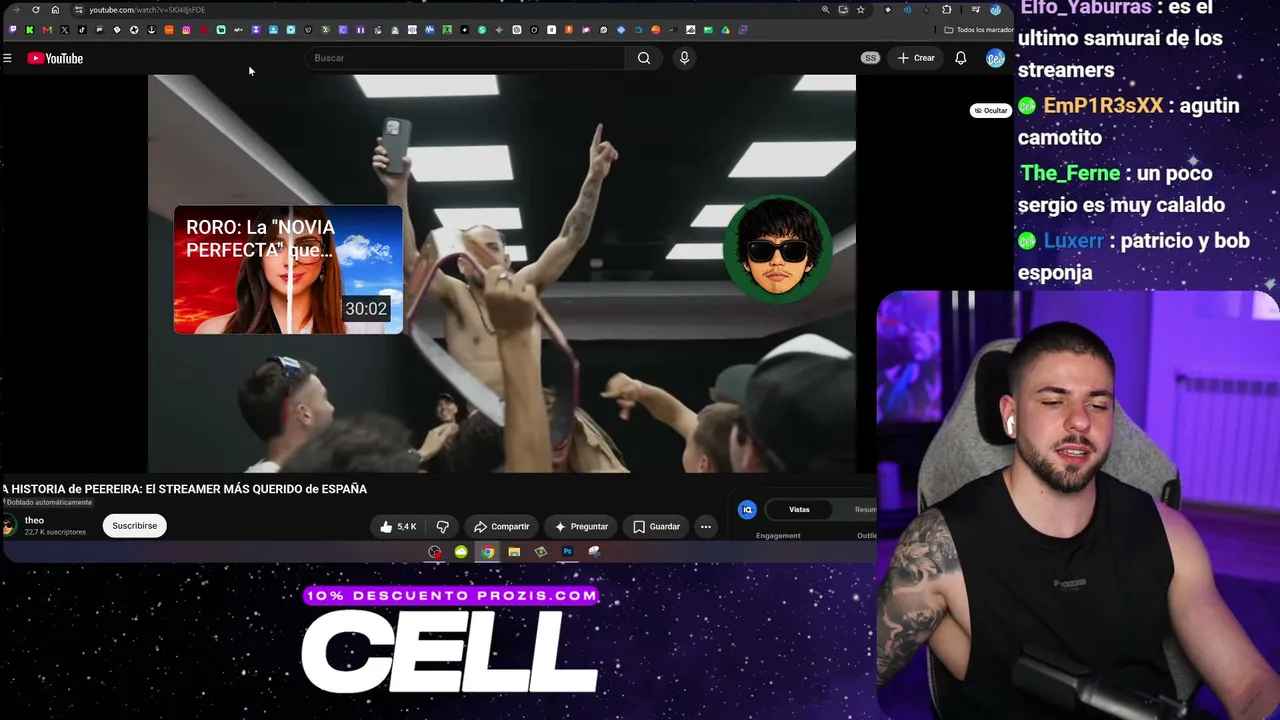The image size is (1280, 720).
Task: Click the Ocultar button beside the video
Action: (x=991, y=110)
